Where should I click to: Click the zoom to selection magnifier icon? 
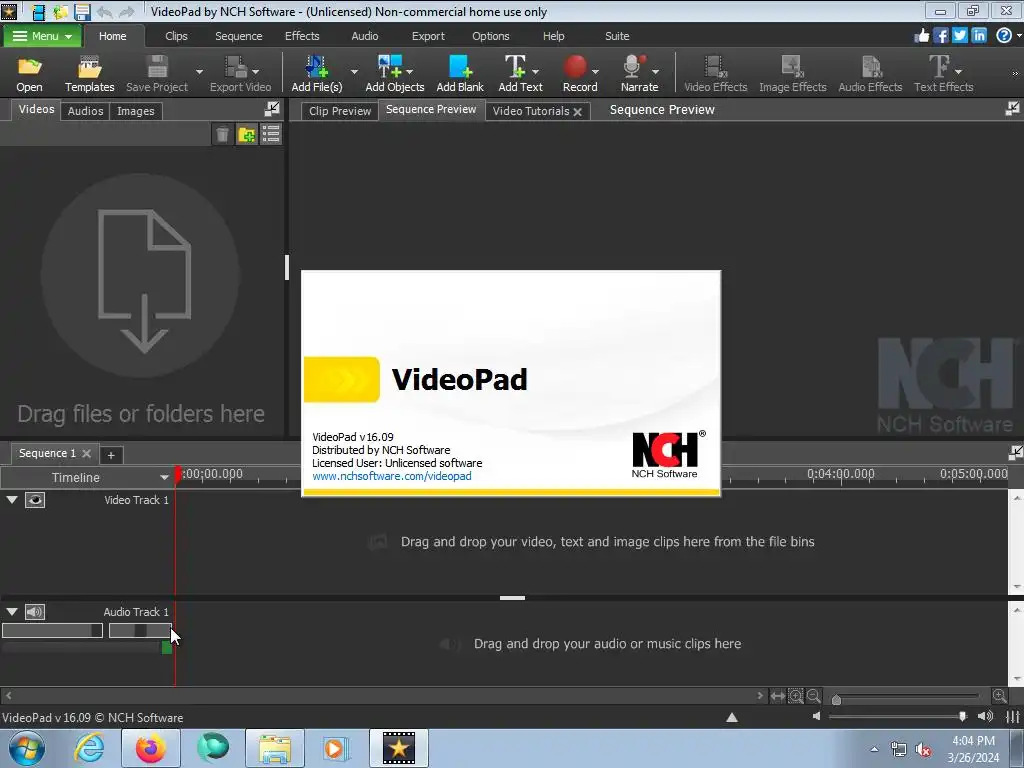795,696
